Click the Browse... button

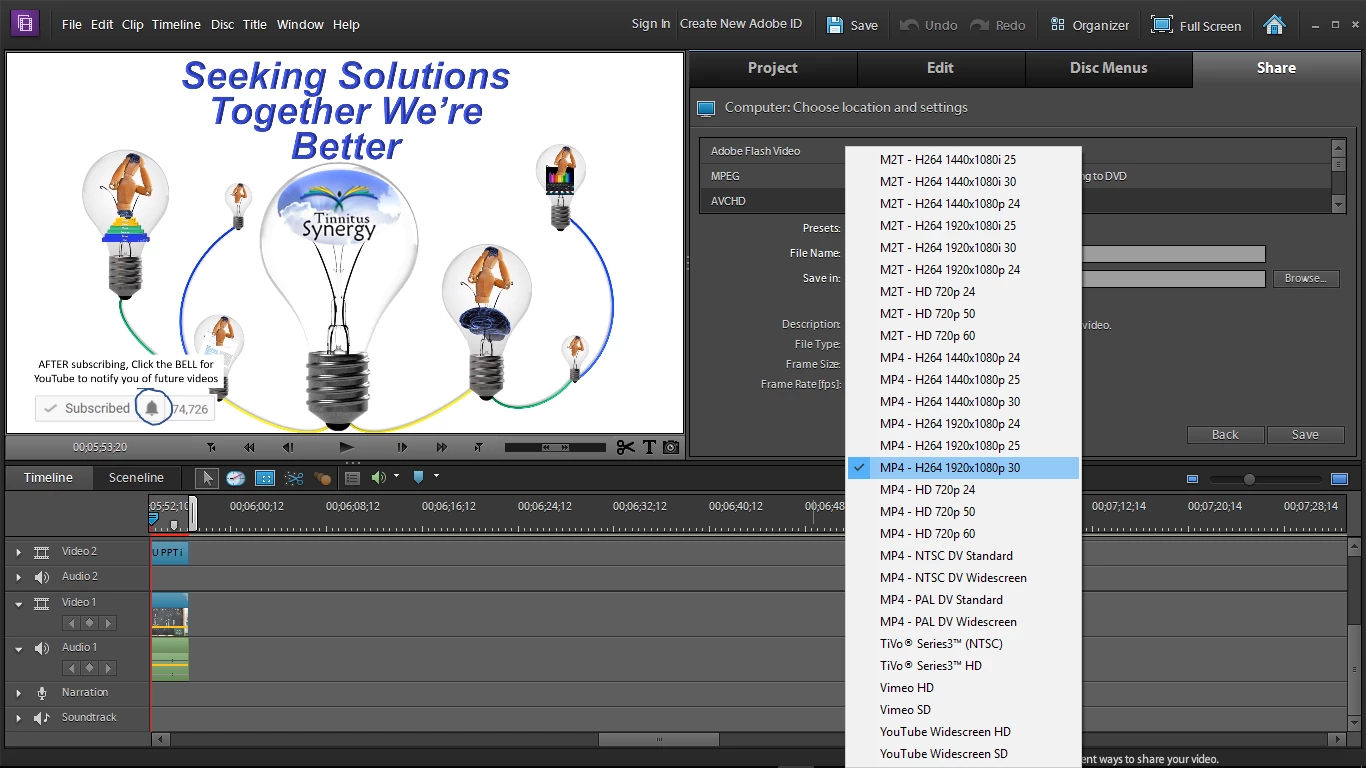point(1305,279)
